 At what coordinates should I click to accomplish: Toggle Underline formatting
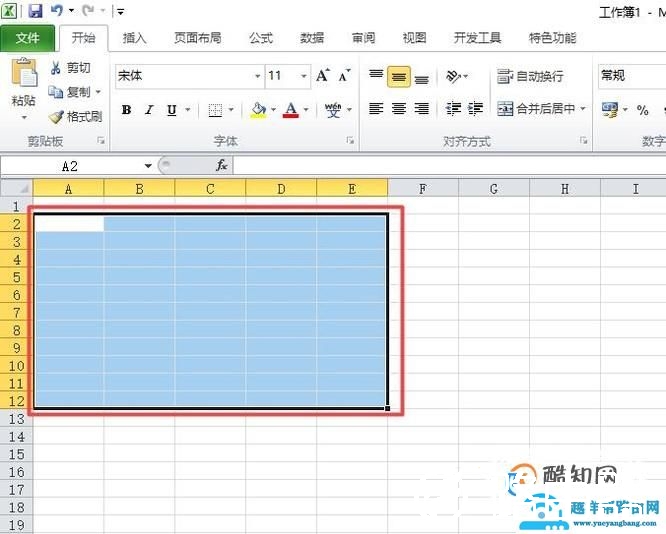[172, 110]
